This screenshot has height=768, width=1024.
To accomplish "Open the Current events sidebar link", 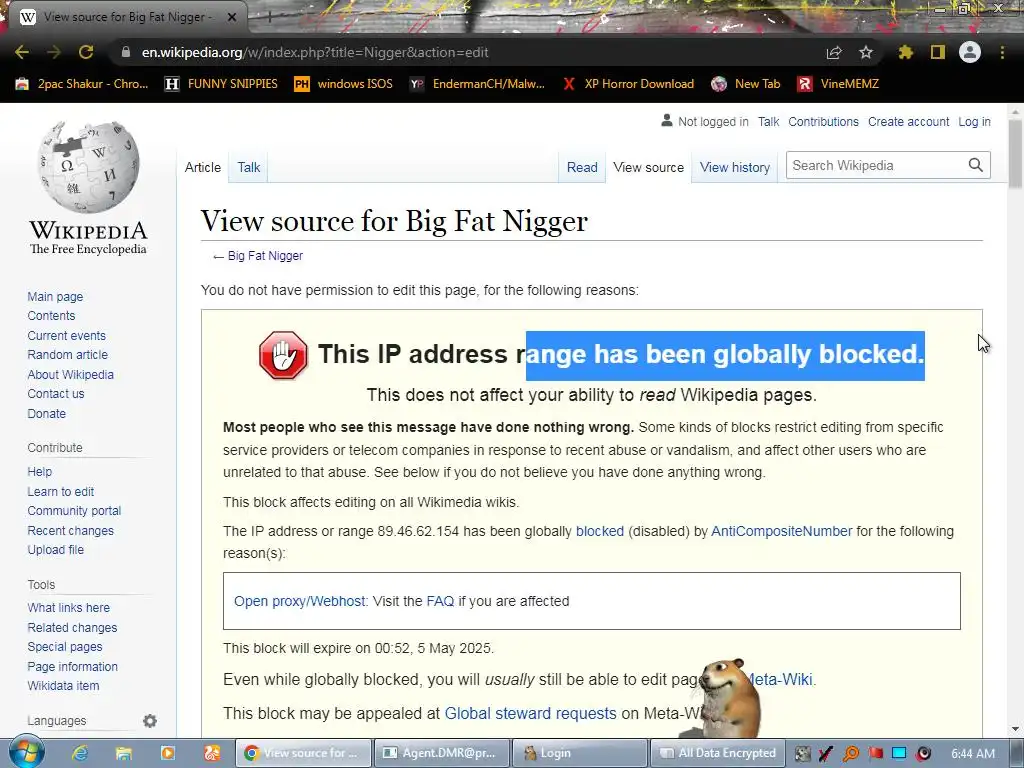I will pyautogui.click(x=66, y=336).
